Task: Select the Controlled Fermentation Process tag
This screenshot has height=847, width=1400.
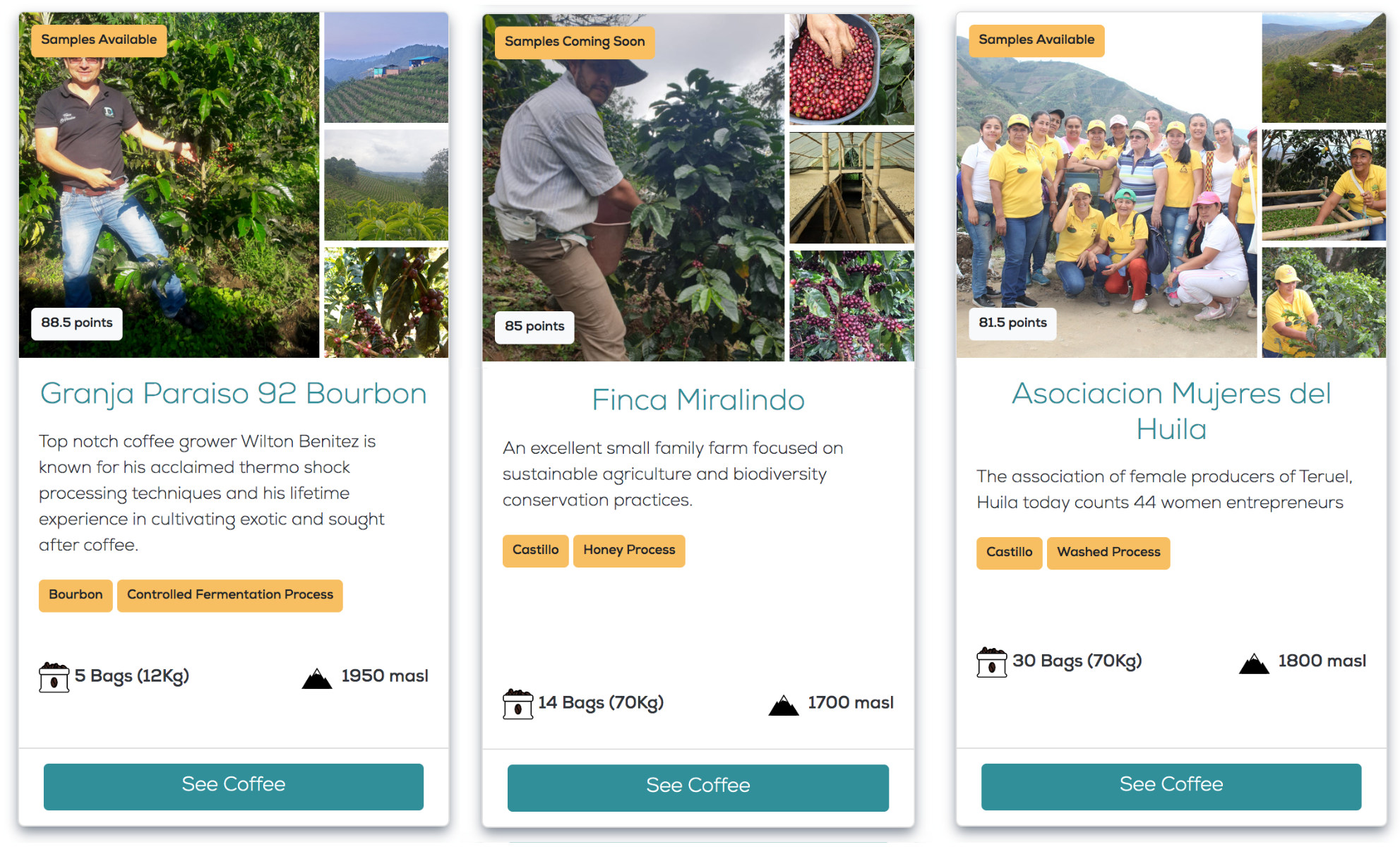Action: (230, 595)
